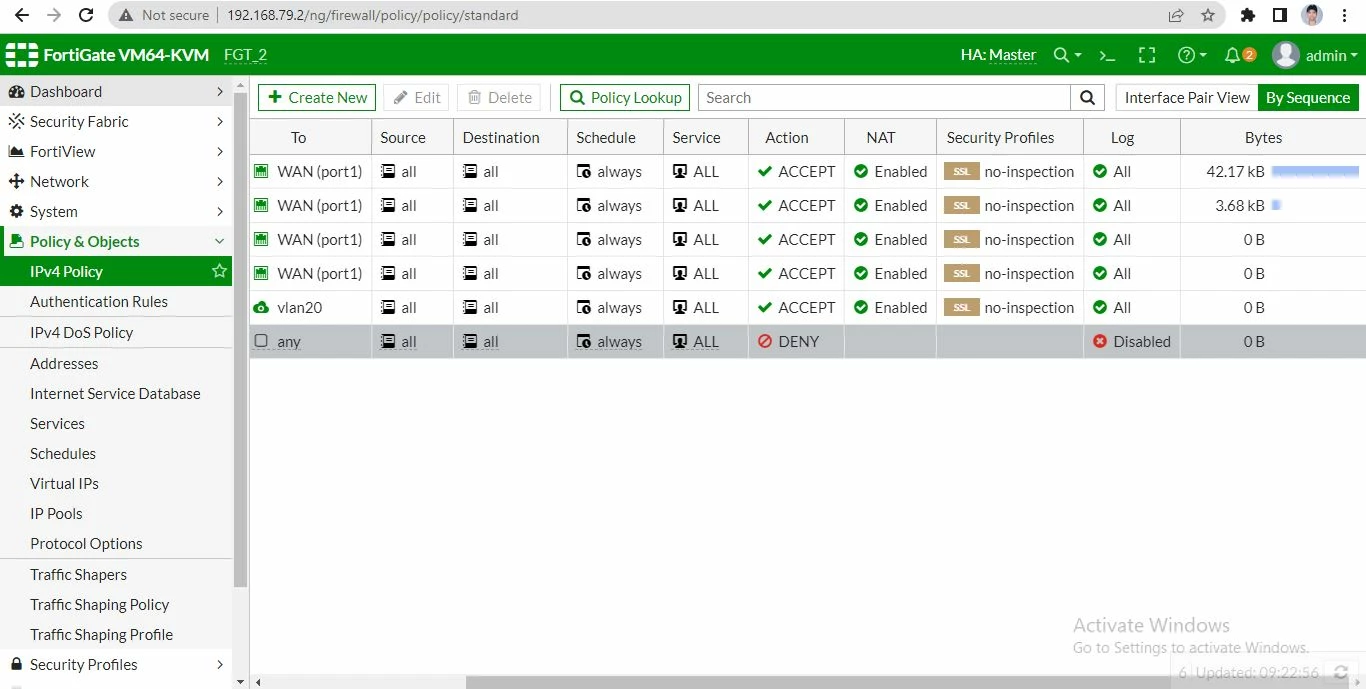Screen dimensions: 1366x689
Task: Click the browser forward arrow
Action: 54,15
